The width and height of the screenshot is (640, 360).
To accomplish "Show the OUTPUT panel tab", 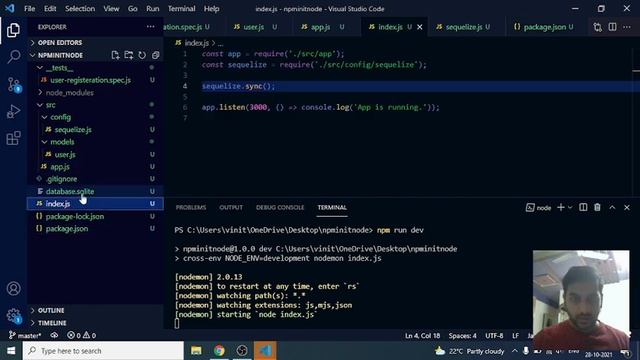I will (231, 207).
